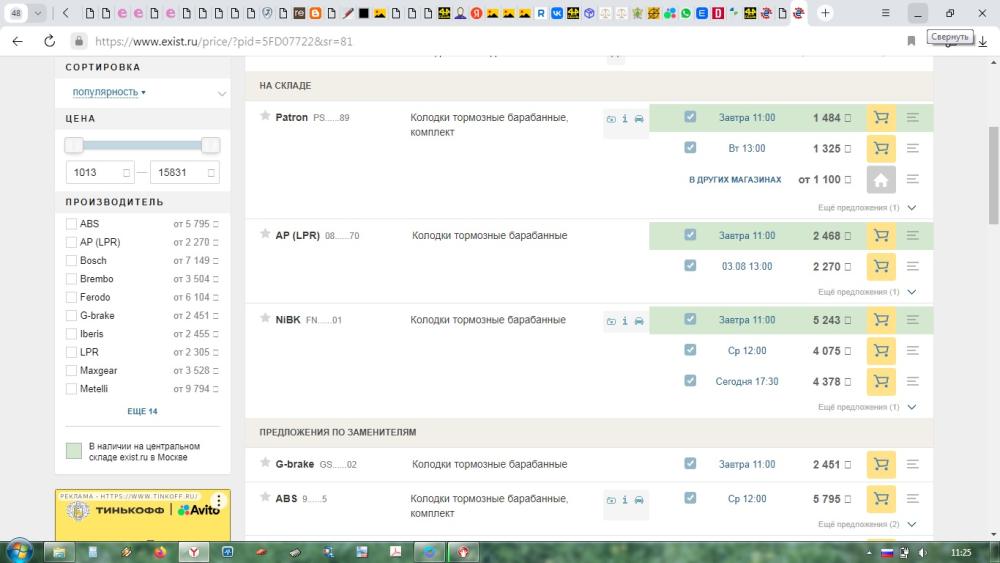Add AP (LPR) 2 468 offer to cart
Image resolution: width=1000 pixels, height=563 pixels.
coord(881,236)
